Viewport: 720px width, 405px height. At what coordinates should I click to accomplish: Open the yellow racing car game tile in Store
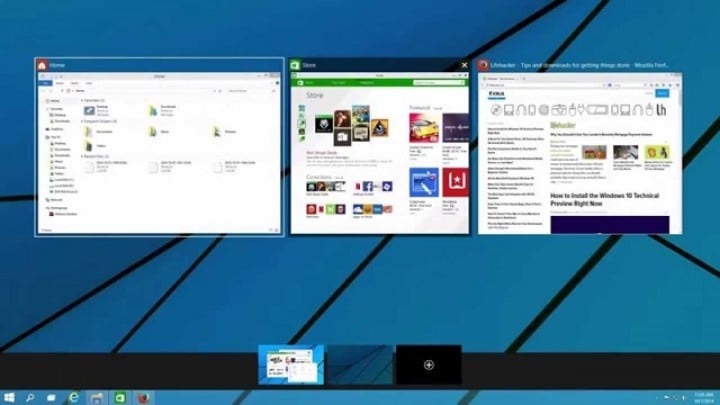[x=423, y=128]
